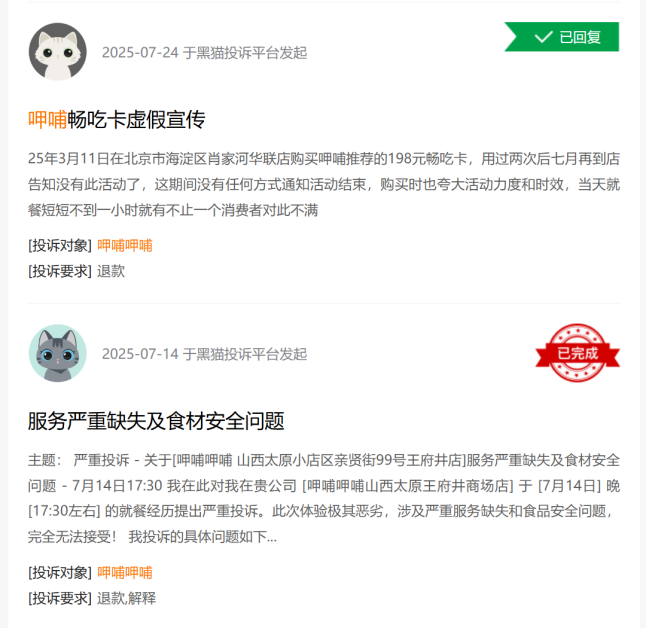Open first complaint description about 198元畅吃卡
Screen dimensions: 647x629
324,184
